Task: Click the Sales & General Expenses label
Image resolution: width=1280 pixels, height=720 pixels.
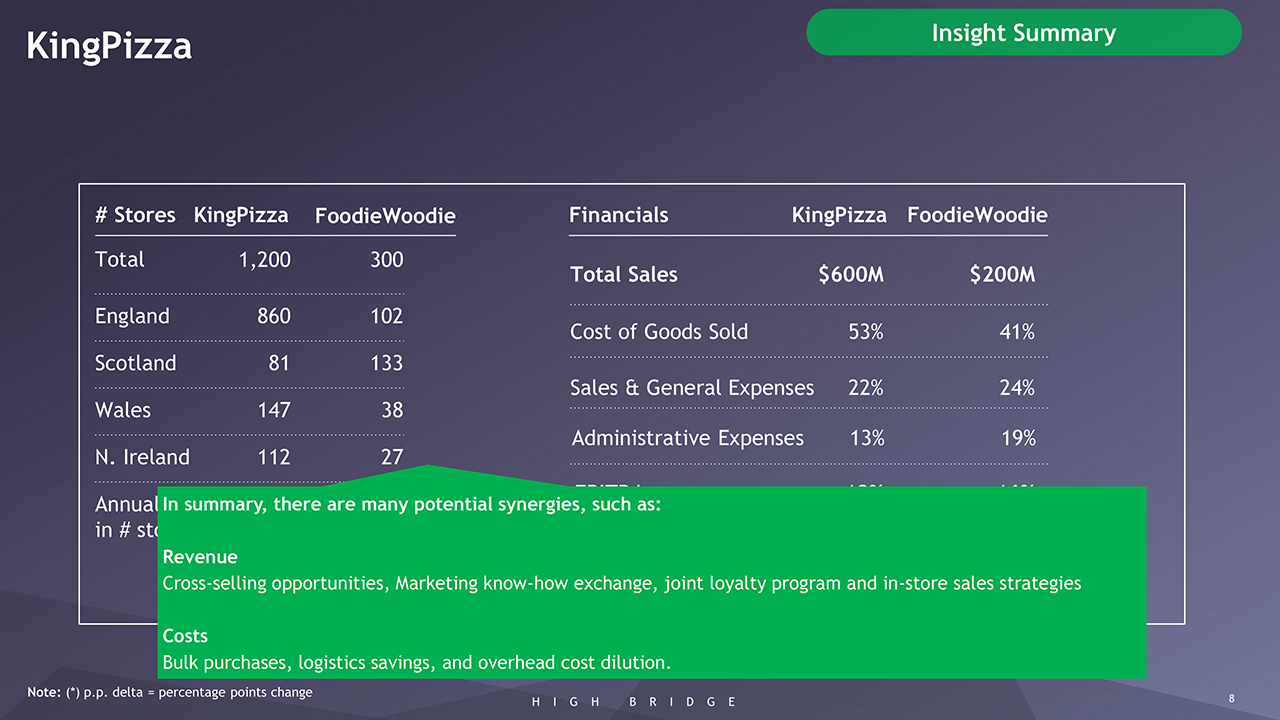Action: click(691, 388)
